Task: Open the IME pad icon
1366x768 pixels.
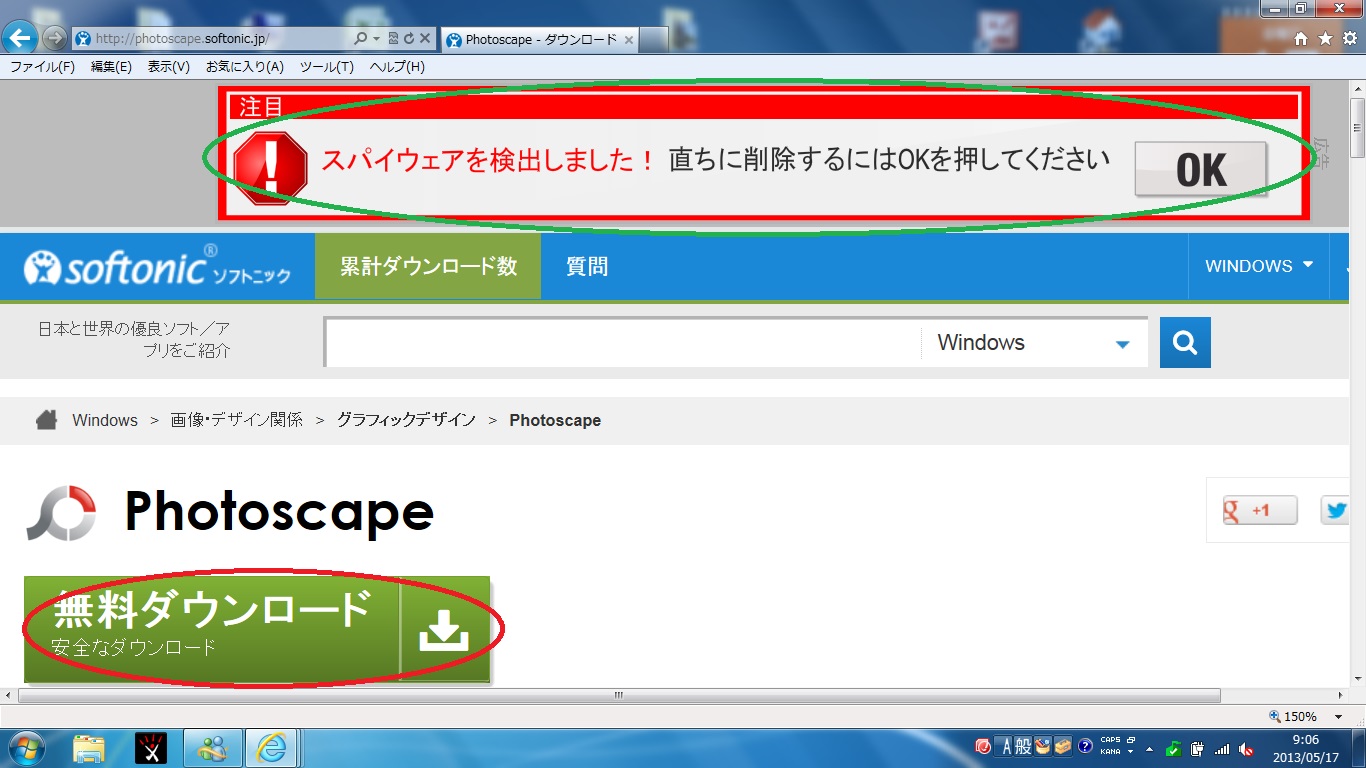Action: (x=1043, y=747)
